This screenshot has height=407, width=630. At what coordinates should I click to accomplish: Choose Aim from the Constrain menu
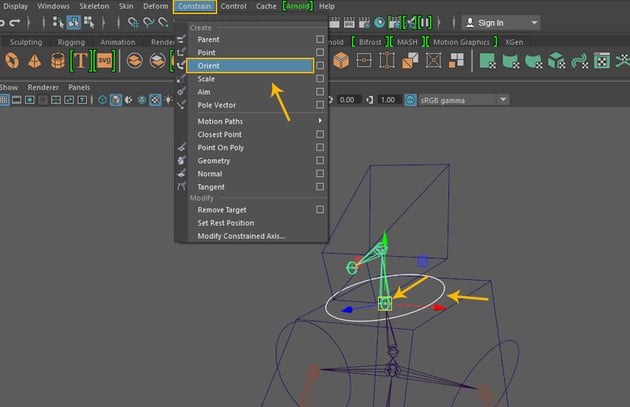click(203, 91)
